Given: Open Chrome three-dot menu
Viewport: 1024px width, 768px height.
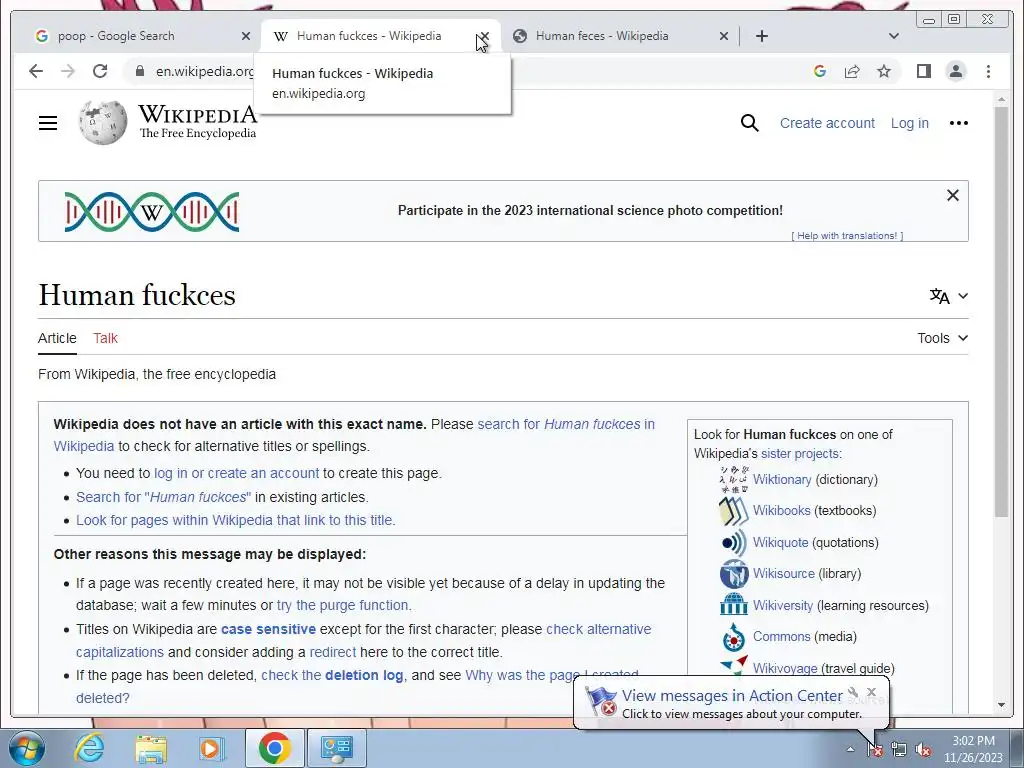Looking at the screenshot, I should [988, 71].
